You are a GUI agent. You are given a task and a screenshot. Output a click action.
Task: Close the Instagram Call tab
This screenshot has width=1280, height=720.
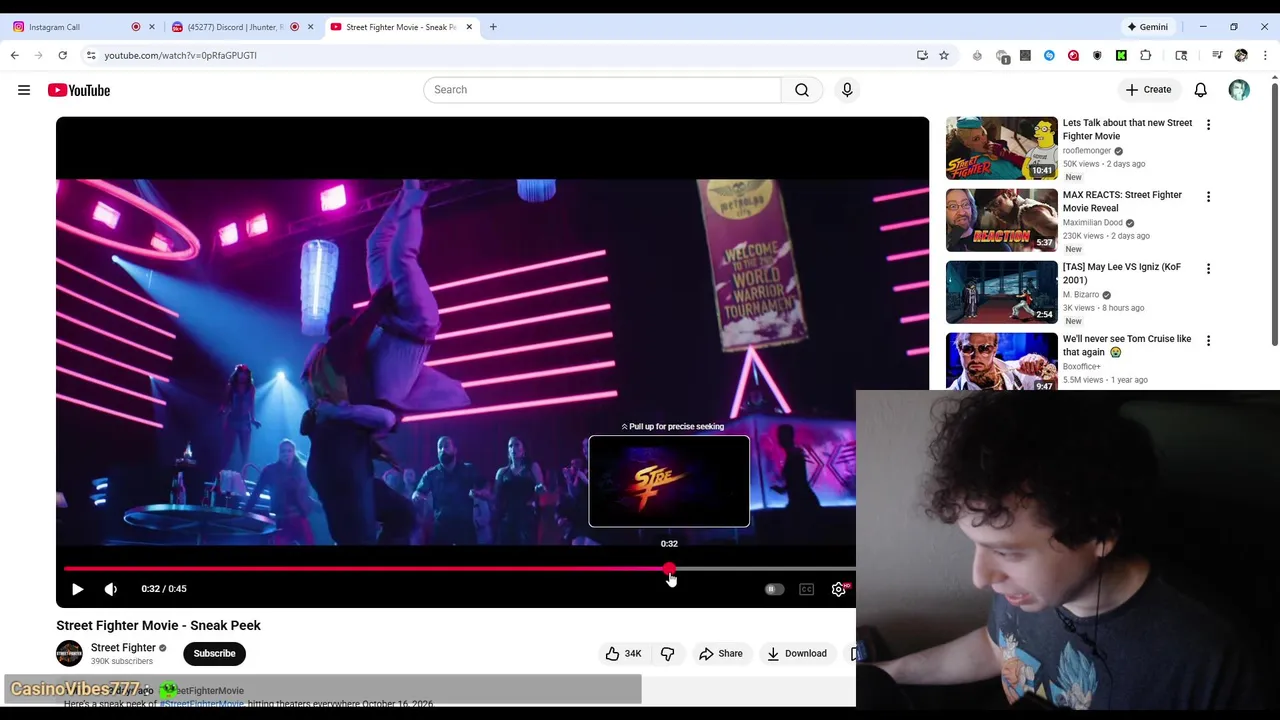click(152, 27)
